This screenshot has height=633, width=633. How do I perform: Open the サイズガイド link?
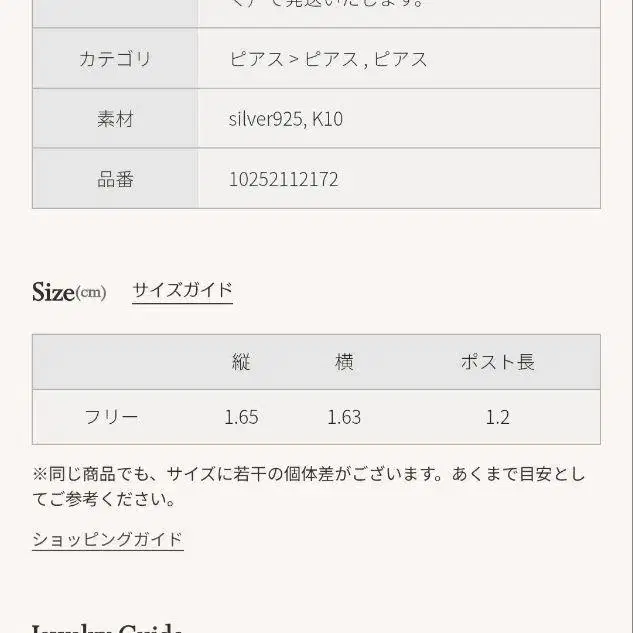[x=182, y=290]
